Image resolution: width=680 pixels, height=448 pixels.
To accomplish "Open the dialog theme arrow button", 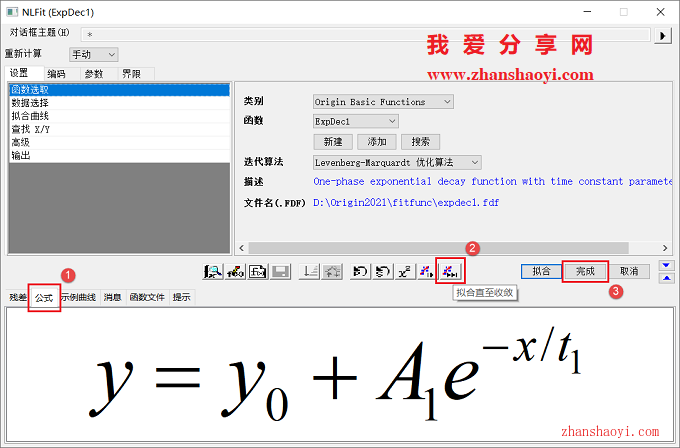I will coord(663,36).
